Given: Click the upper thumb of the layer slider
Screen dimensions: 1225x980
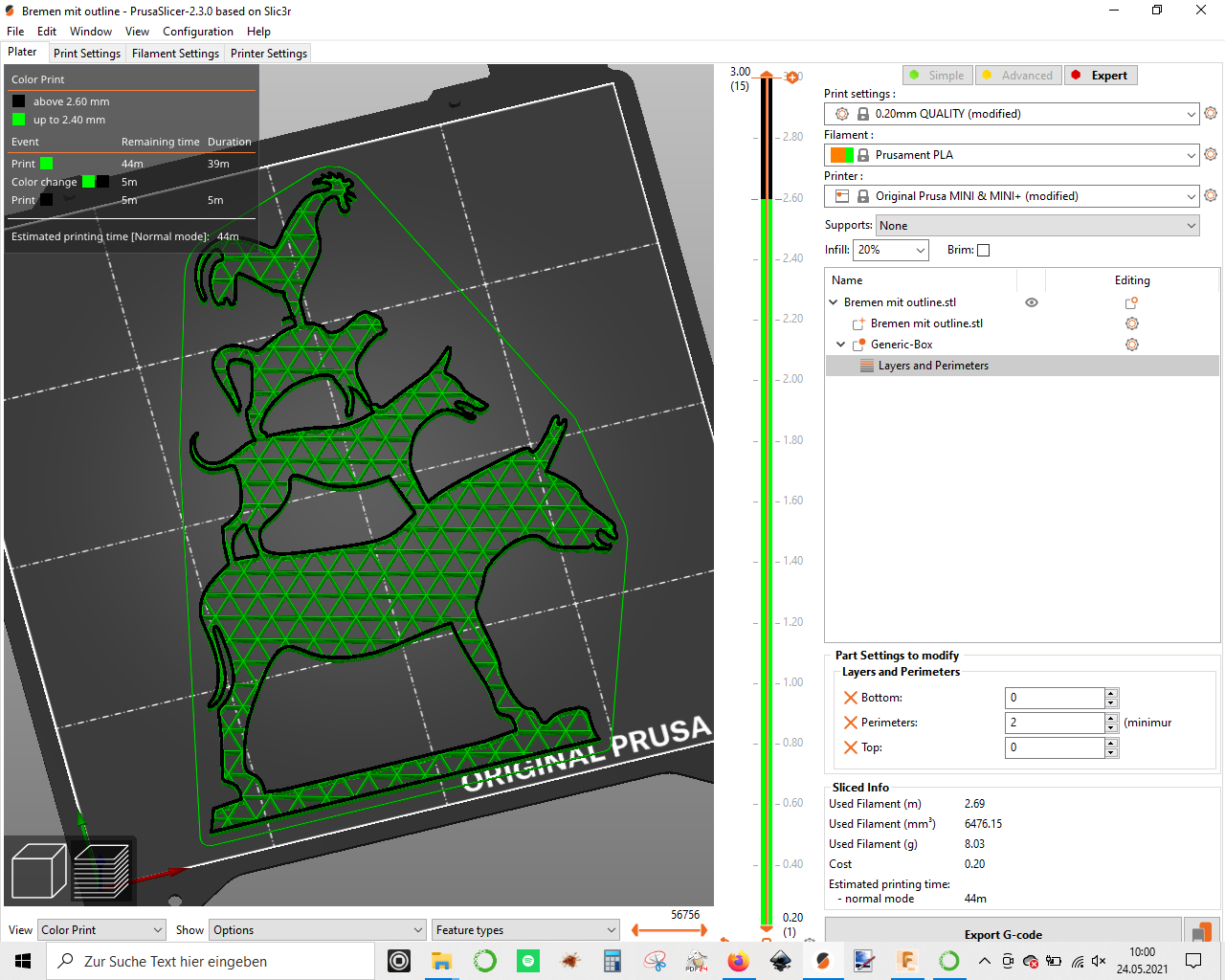Looking at the screenshot, I should click(767, 74).
